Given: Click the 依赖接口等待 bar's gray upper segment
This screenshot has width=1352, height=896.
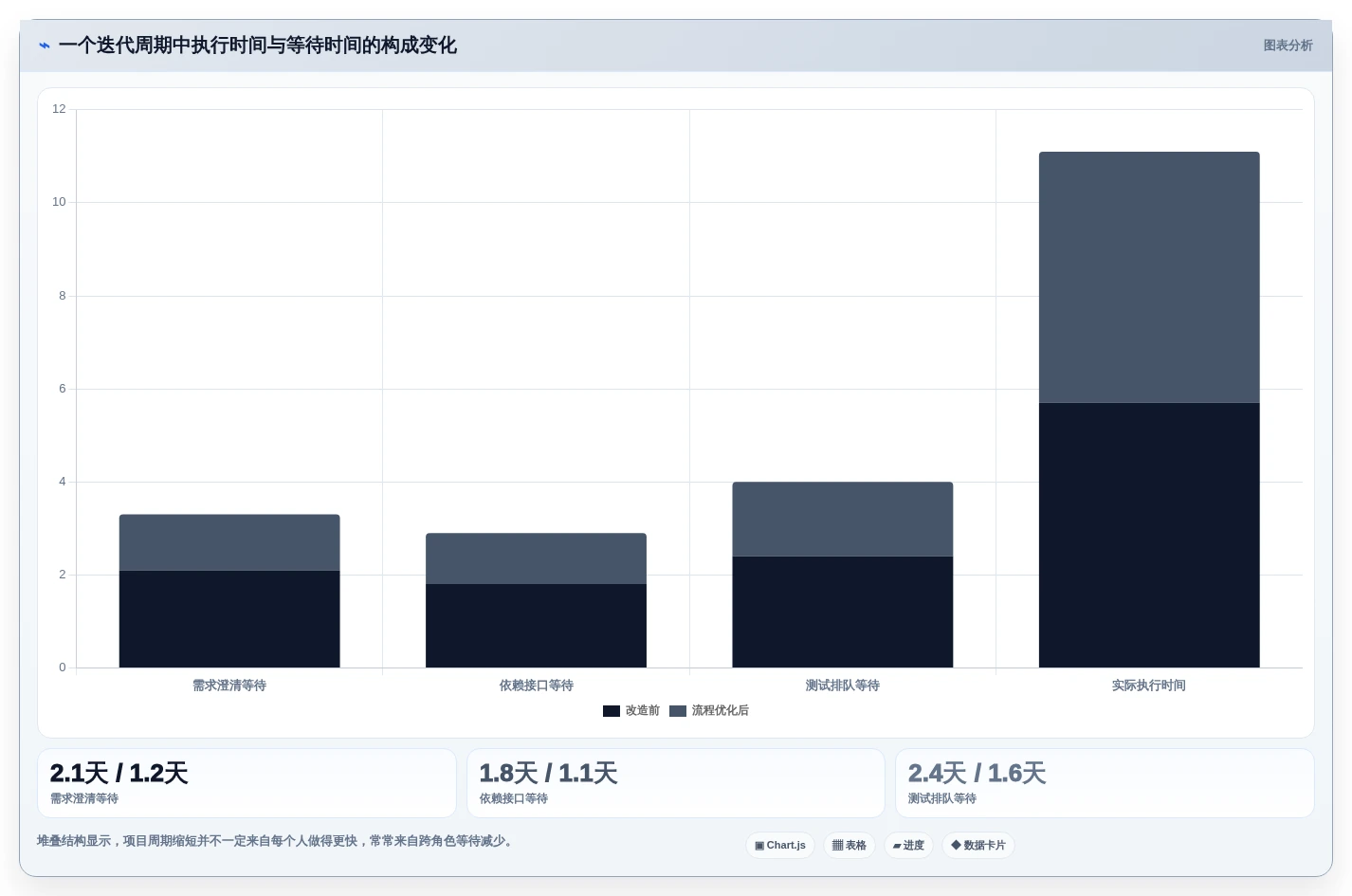Looking at the screenshot, I should [x=536, y=558].
